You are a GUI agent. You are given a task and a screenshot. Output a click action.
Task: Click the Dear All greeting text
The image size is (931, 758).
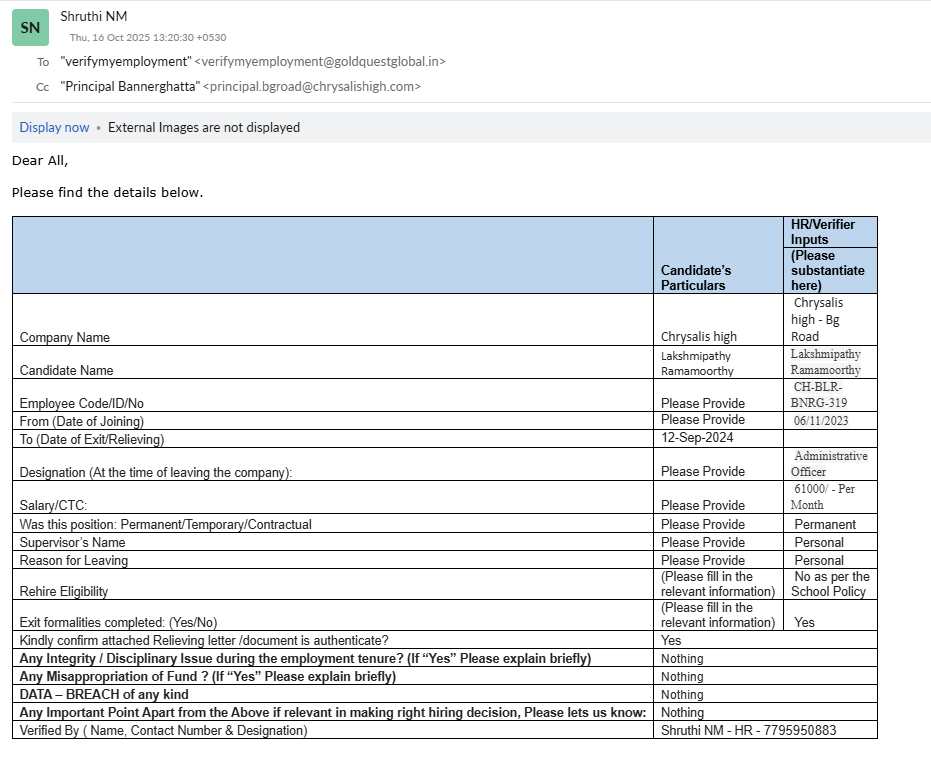(40, 160)
